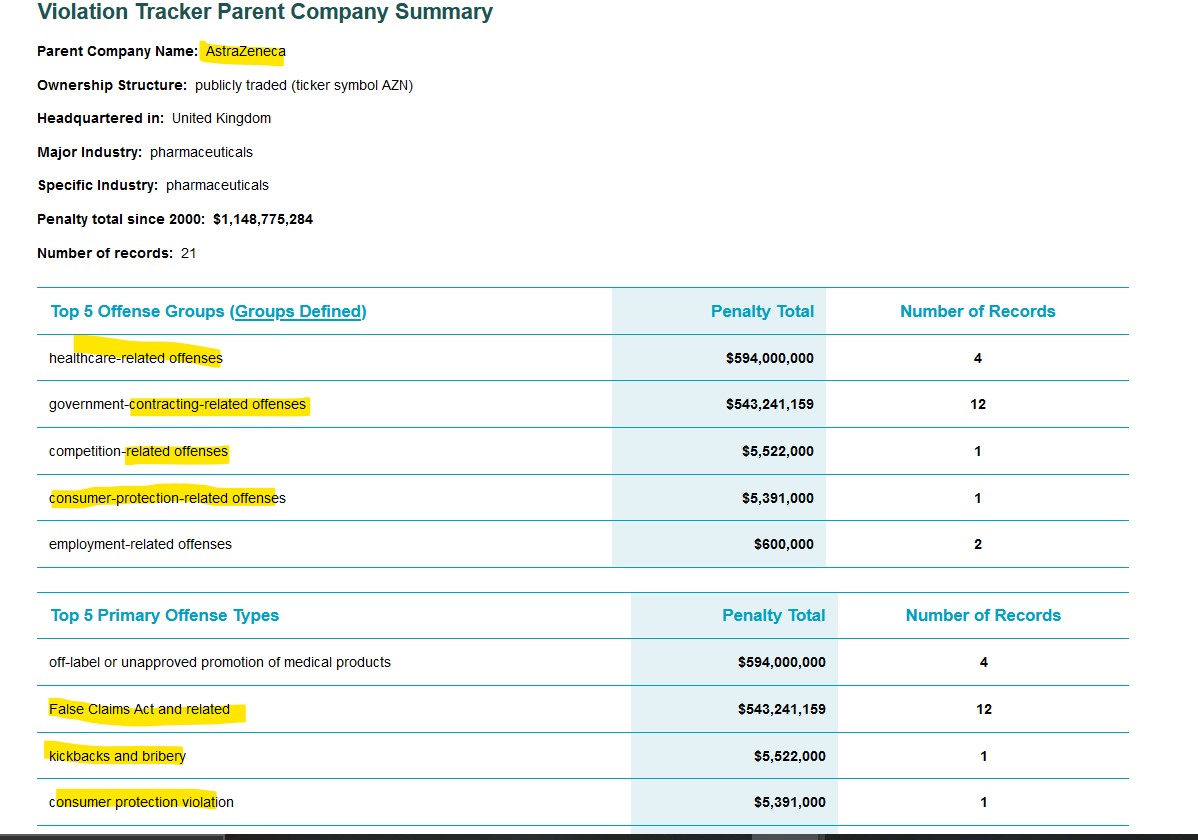Select consumer-protection-related offenses row label
The height and width of the screenshot is (840, 1198).
pos(167,498)
